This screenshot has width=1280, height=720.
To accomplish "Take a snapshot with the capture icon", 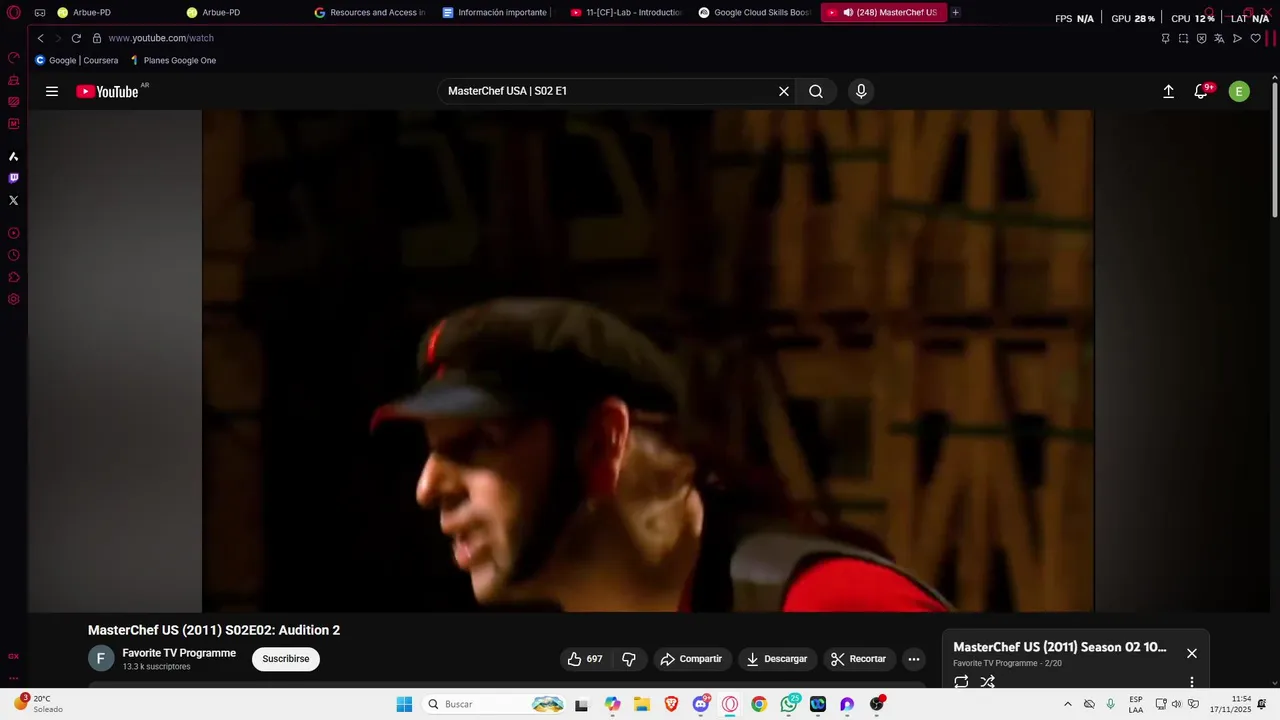I will (1183, 38).
